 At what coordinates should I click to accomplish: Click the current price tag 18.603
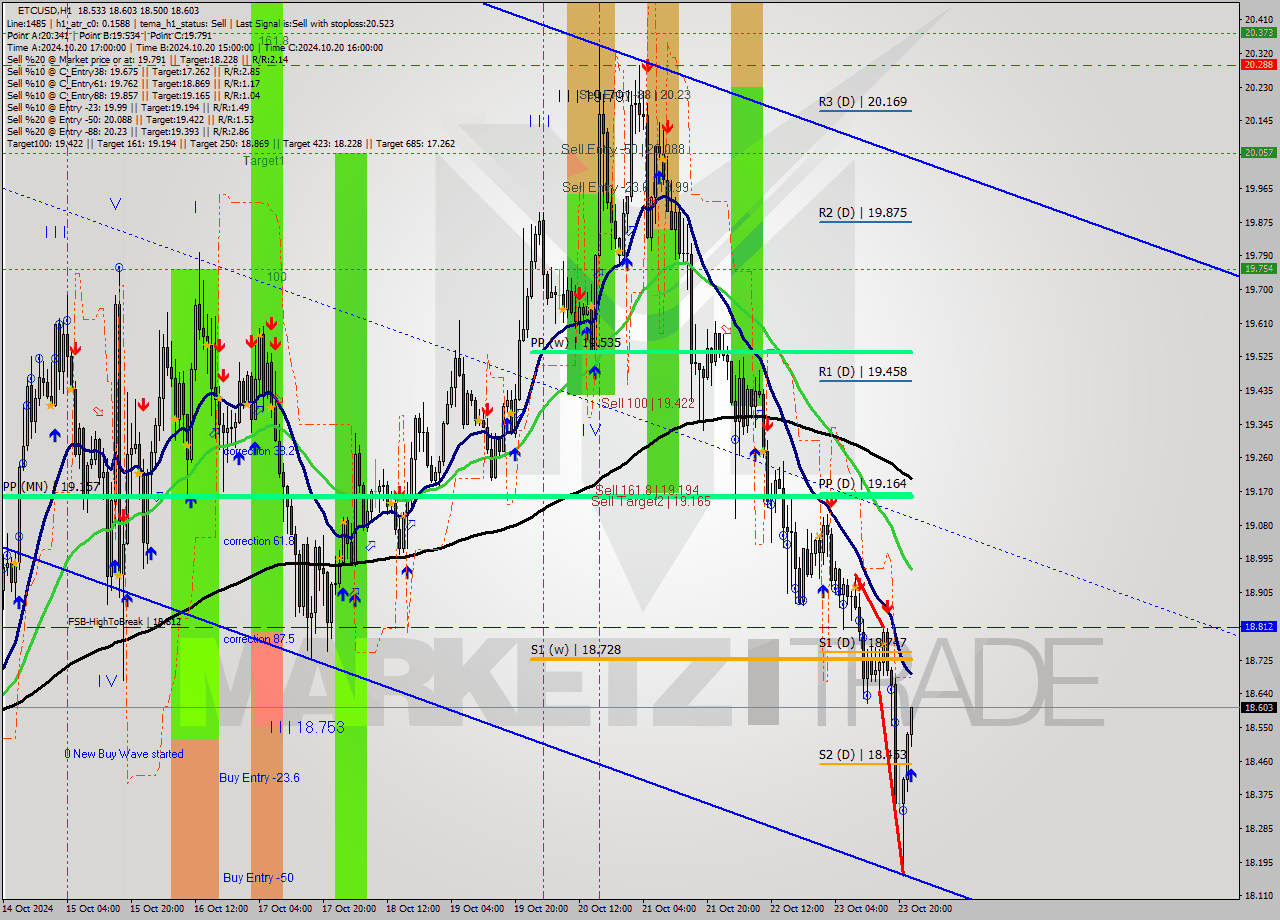1258,707
